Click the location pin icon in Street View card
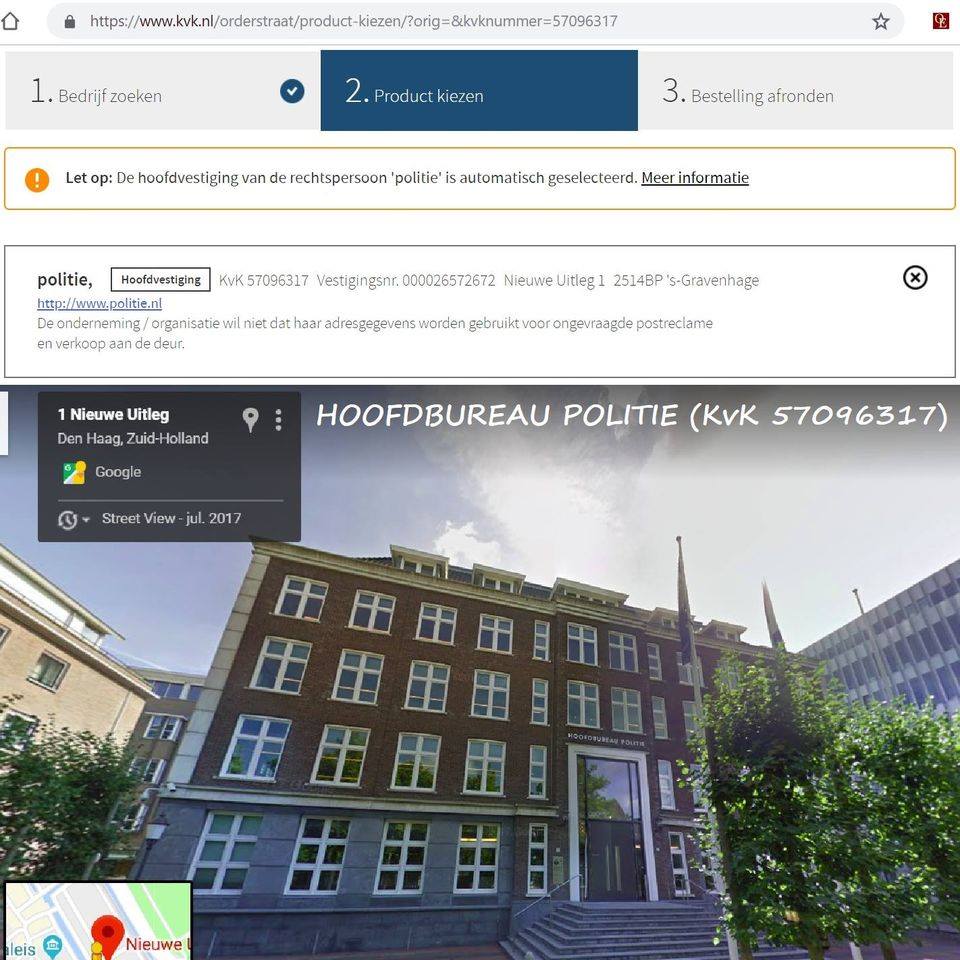Image resolution: width=960 pixels, height=960 pixels. pos(250,420)
